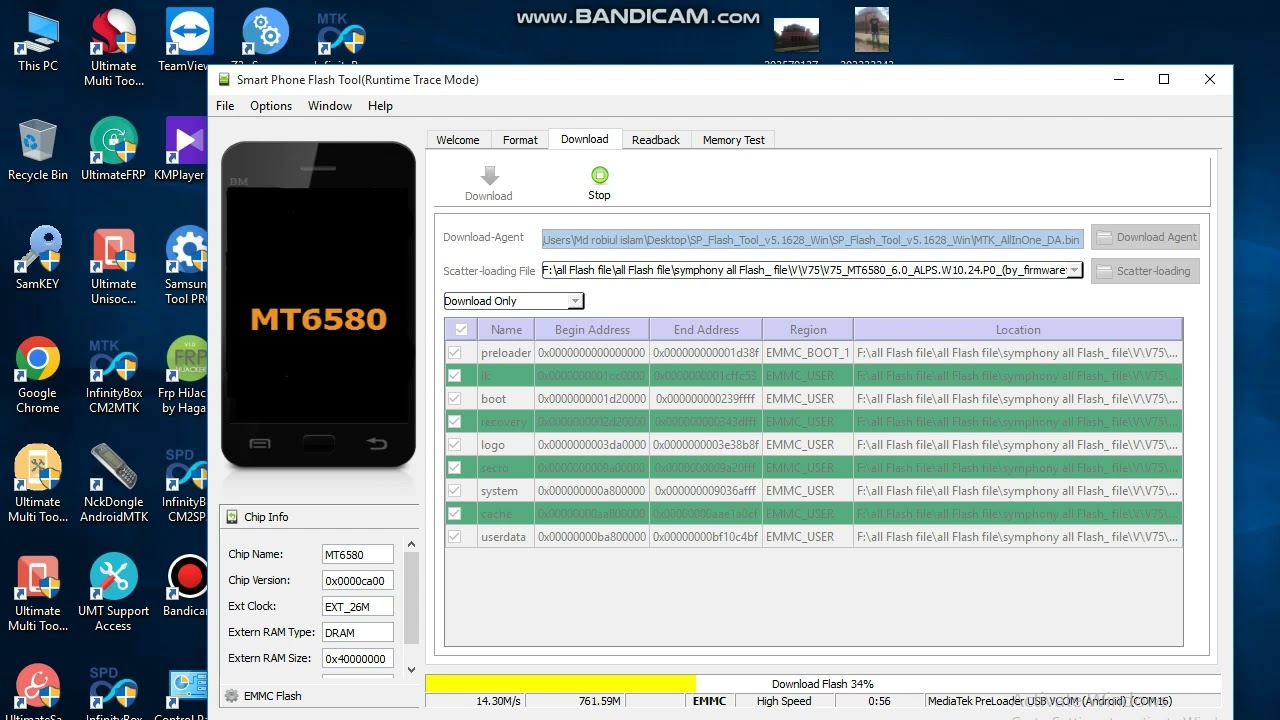Click the Home button on phone image
Viewport: 1280px width, 720px height.
point(319,443)
